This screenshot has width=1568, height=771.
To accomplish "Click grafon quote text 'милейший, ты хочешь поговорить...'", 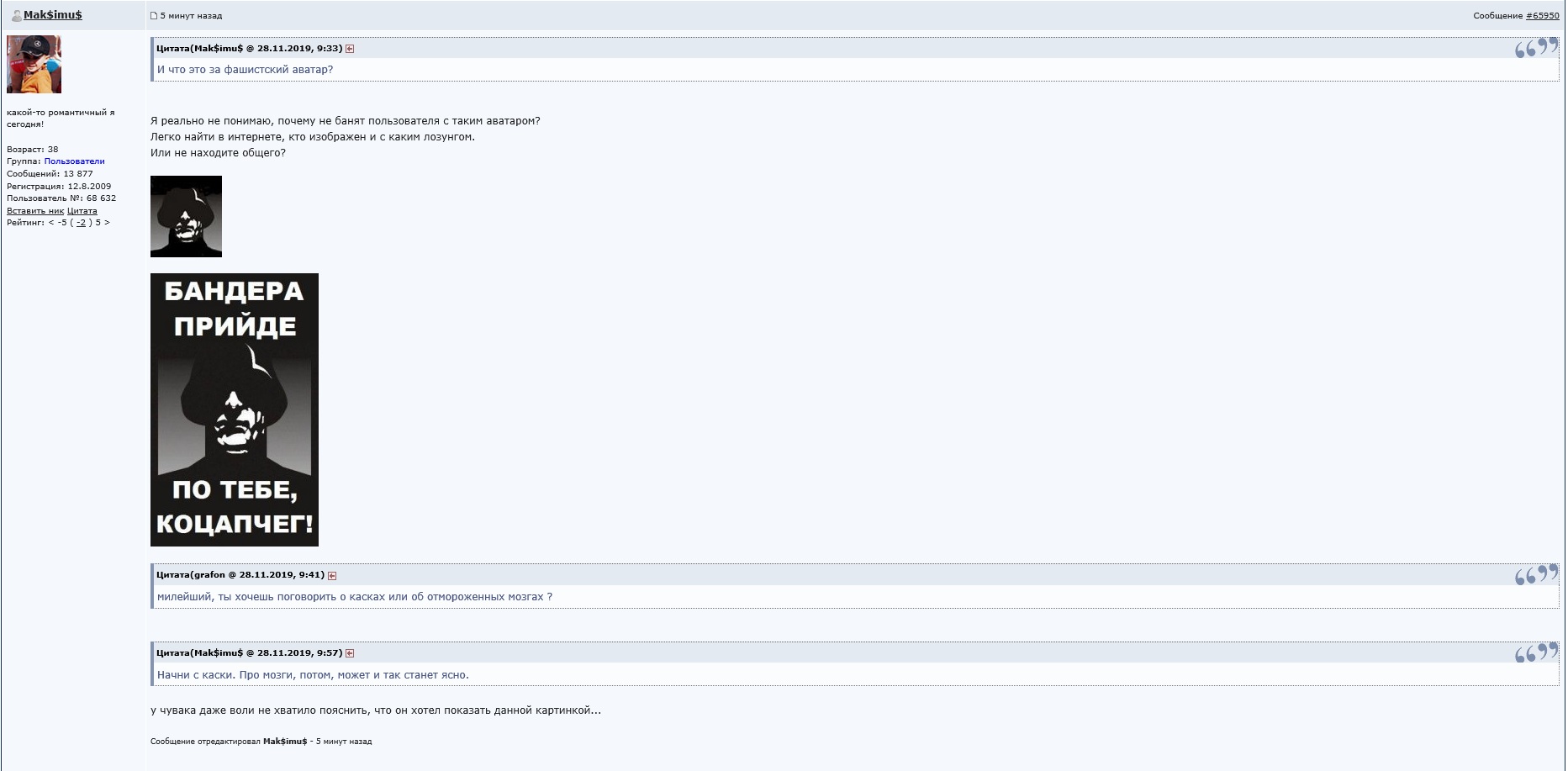I will click(355, 597).
